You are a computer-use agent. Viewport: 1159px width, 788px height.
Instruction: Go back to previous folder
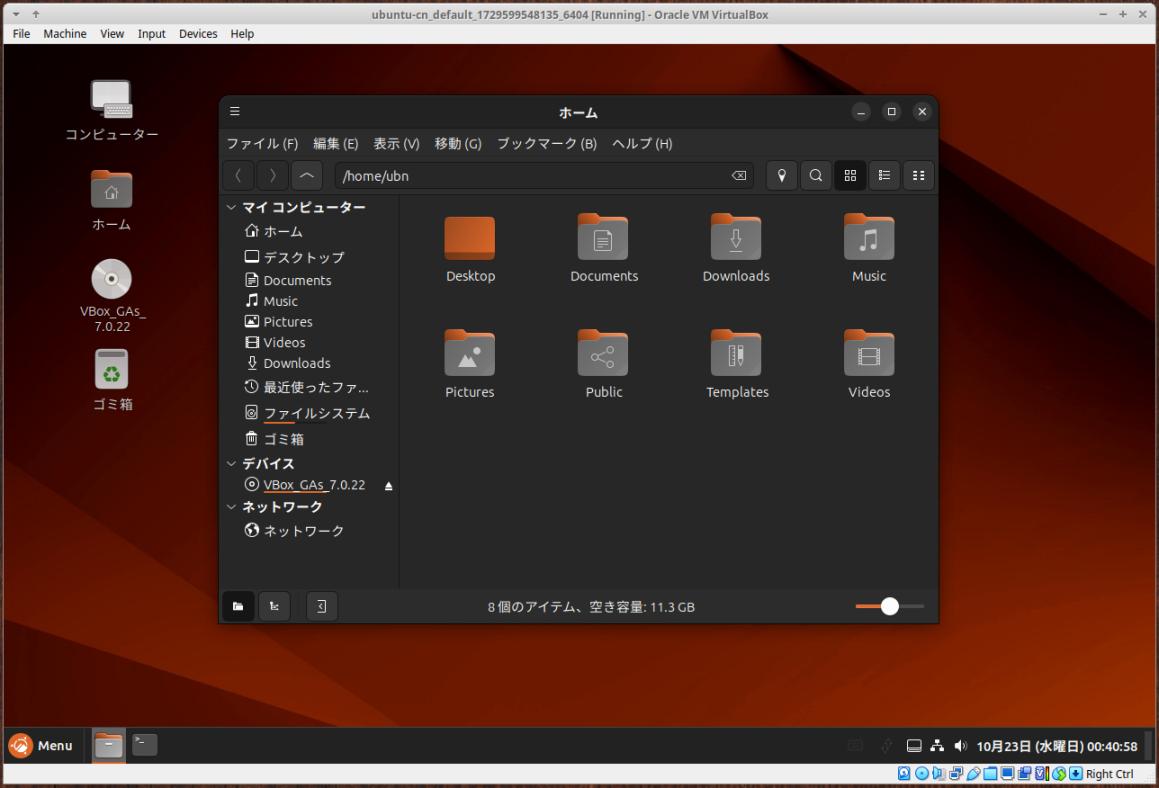point(238,176)
